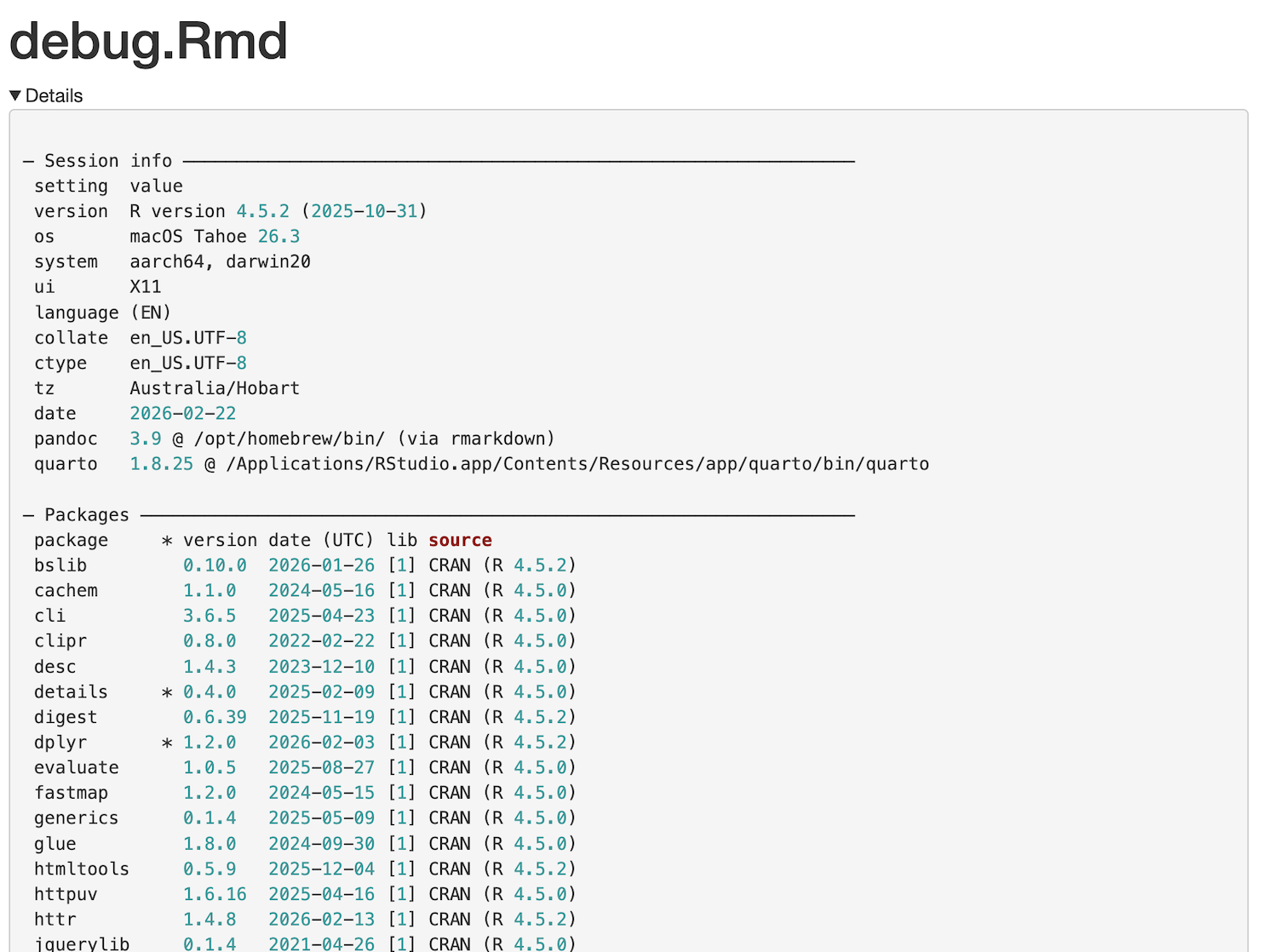Click the pandoc version 3.9 value
Image resolution: width=1263 pixels, height=952 pixels.
[x=145, y=439]
